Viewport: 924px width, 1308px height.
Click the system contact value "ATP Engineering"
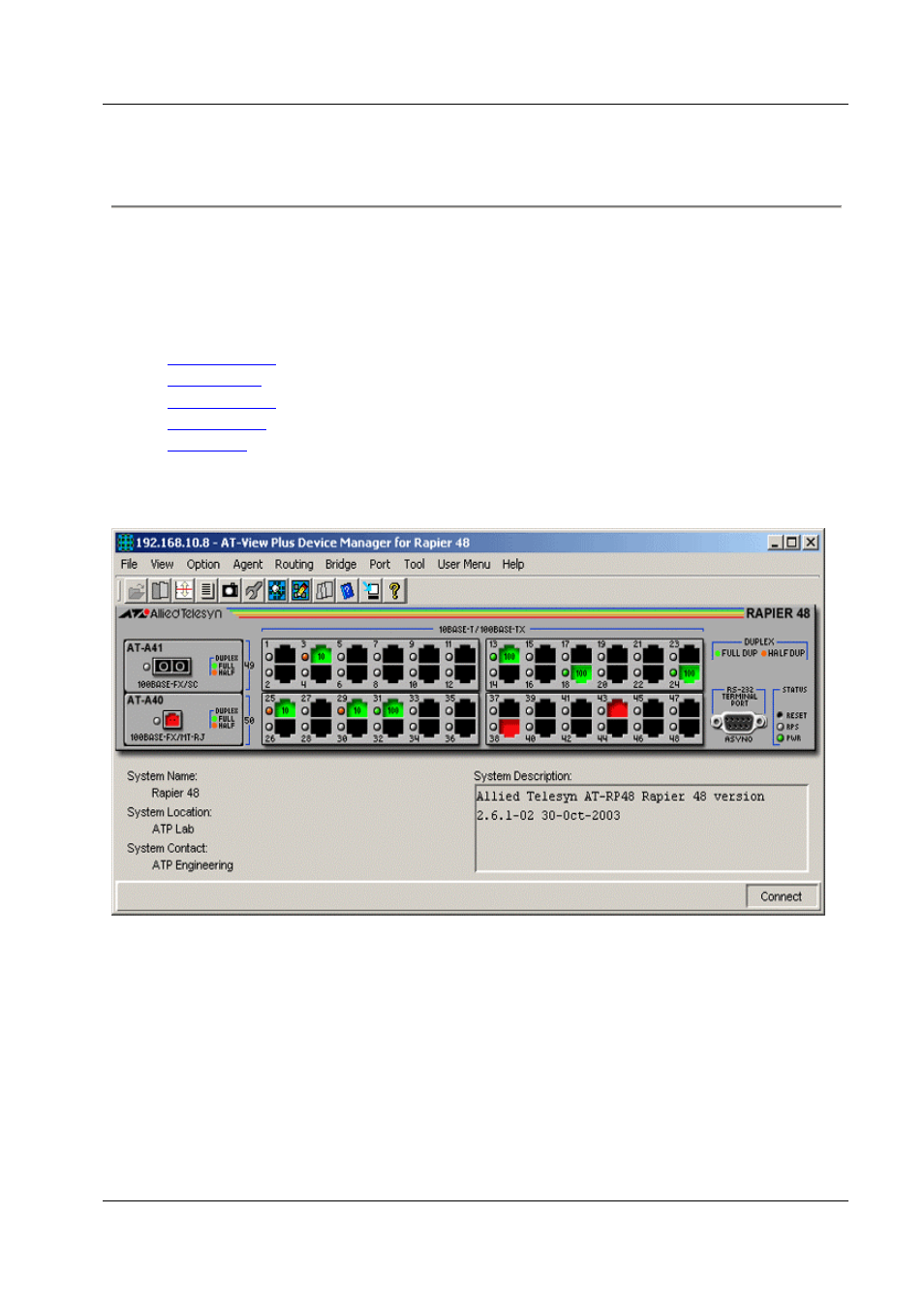click(x=193, y=865)
